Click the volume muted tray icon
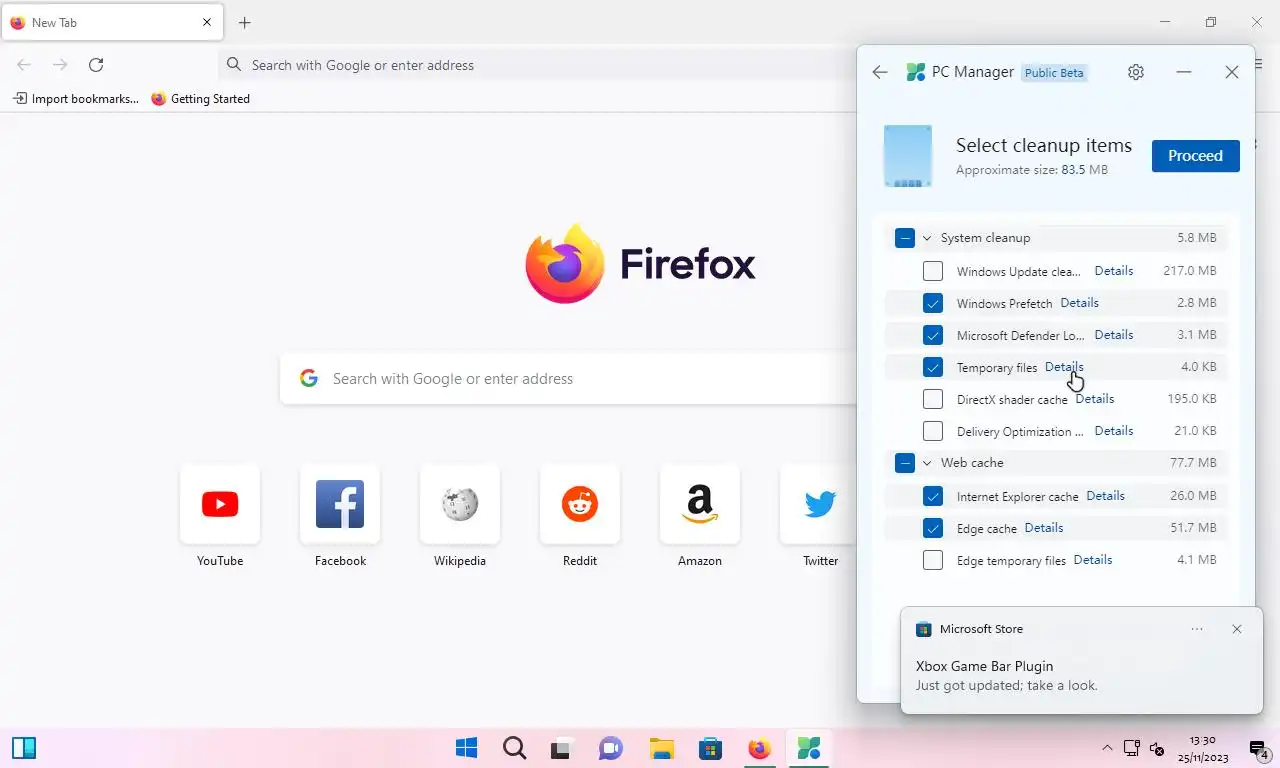 pyautogui.click(x=1158, y=748)
